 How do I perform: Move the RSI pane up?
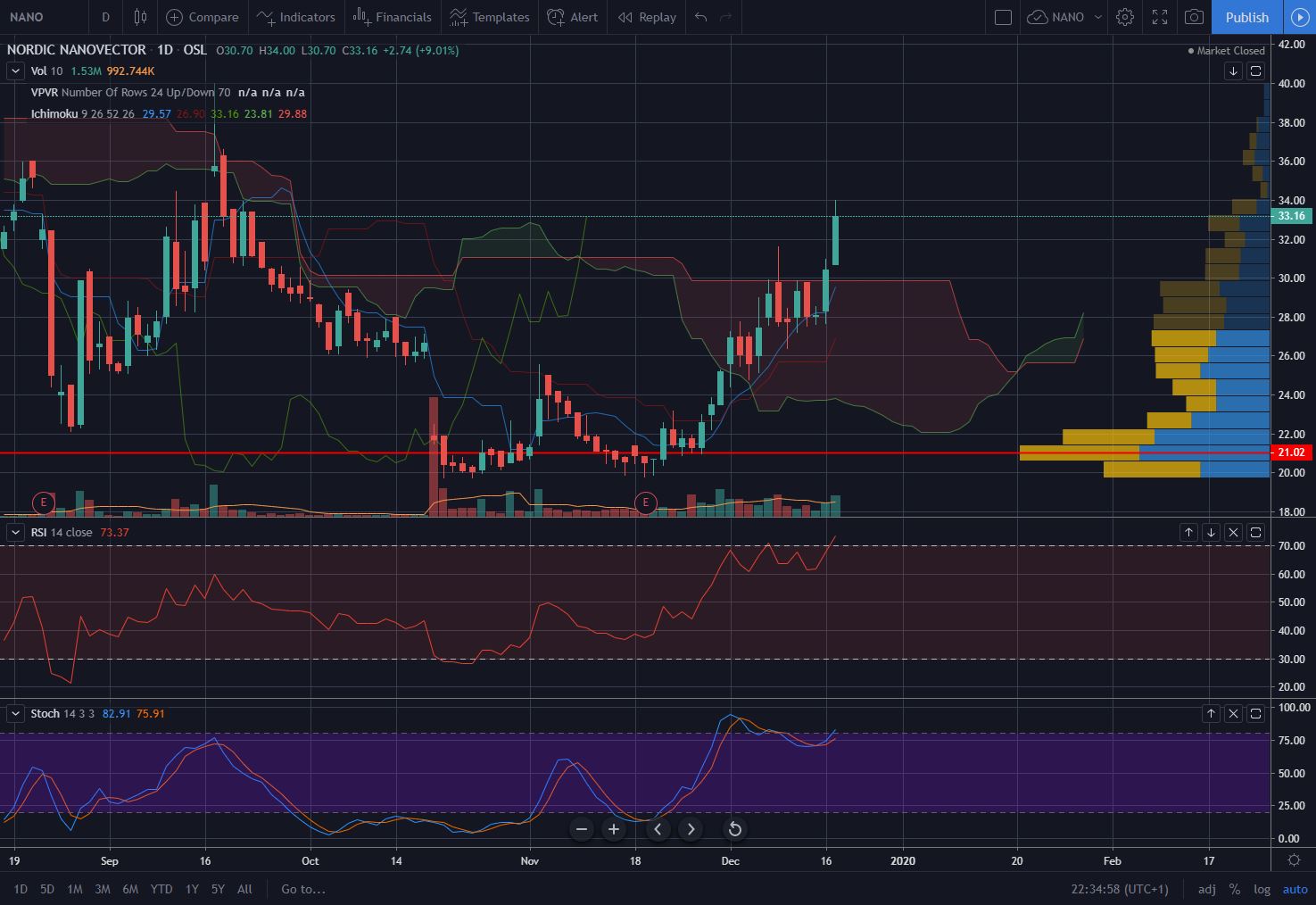point(1188,532)
